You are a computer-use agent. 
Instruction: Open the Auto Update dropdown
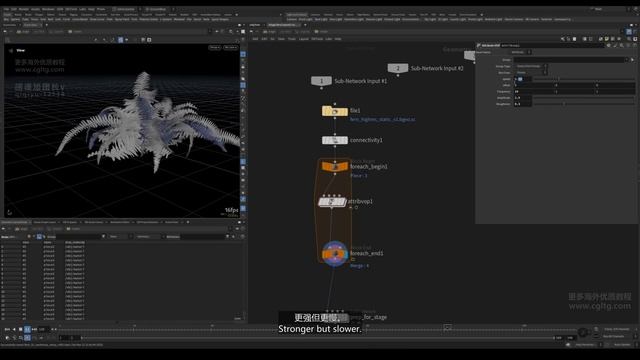pos(624,345)
